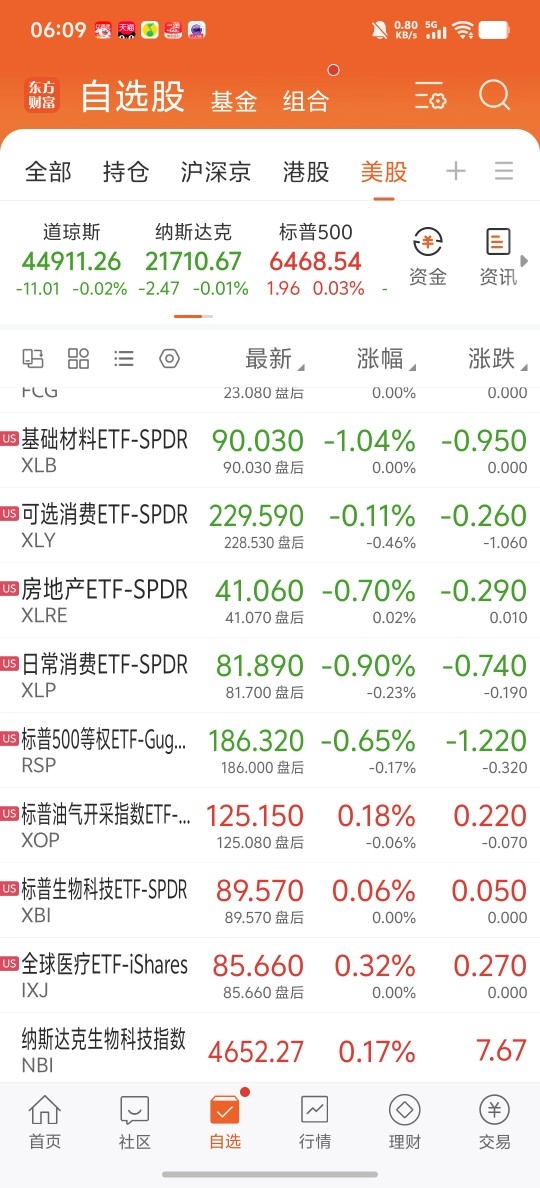Image resolution: width=540 pixels, height=1188 pixels.
Task: Open group management hamburger icon
Action: click(504, 171)
